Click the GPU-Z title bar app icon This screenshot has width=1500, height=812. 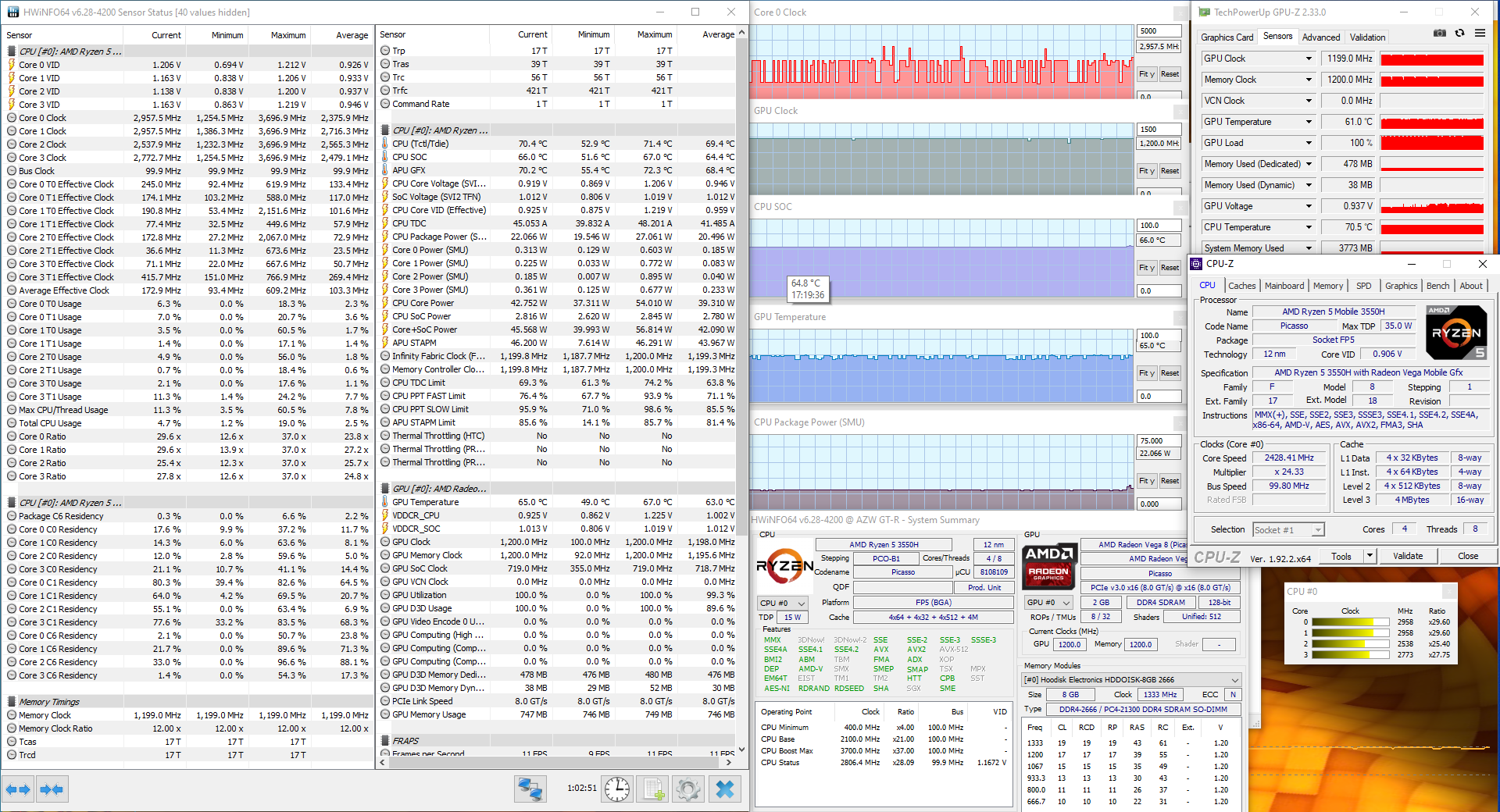pyautogui.click(x=1204, y=12)
